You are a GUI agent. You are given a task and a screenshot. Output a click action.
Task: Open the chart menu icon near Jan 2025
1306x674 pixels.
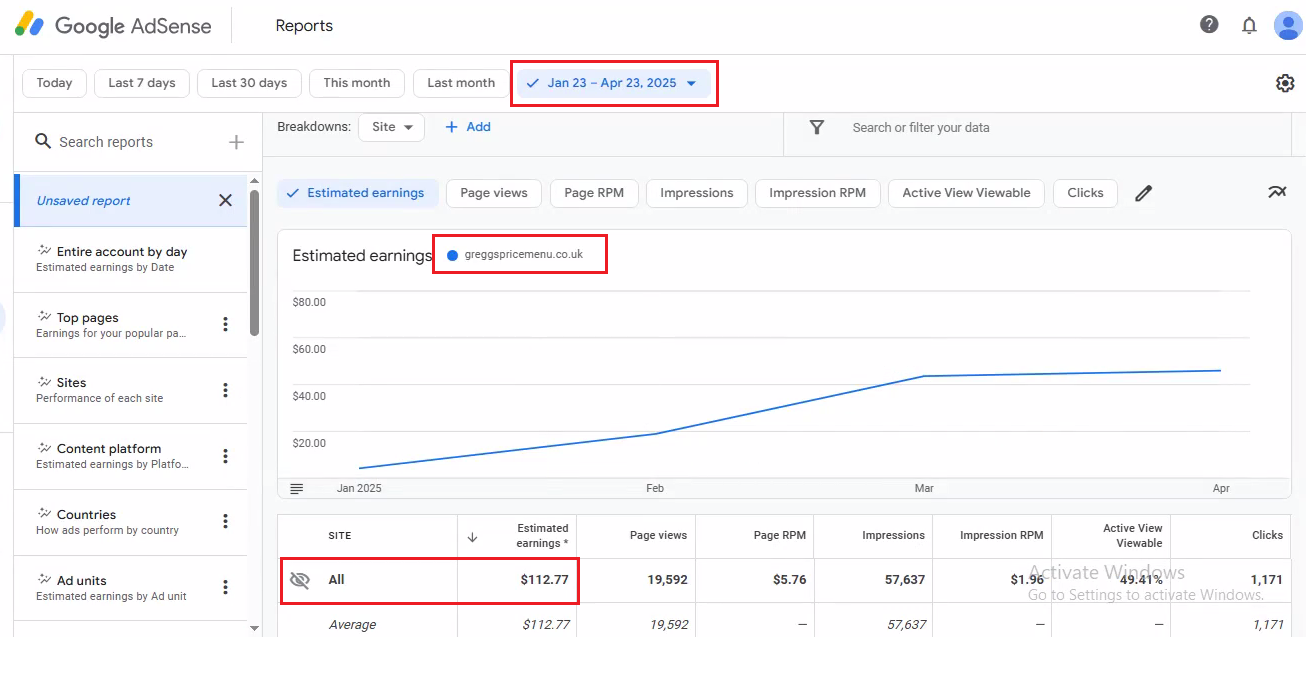pyautogui.click(x=297, y=488)
